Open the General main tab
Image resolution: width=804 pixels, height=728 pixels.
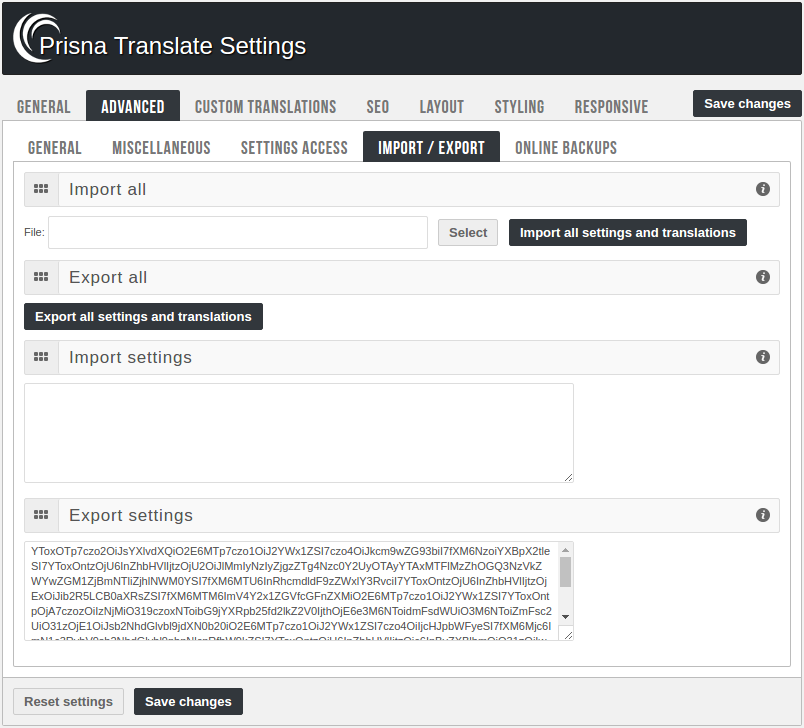click(44, 107)
